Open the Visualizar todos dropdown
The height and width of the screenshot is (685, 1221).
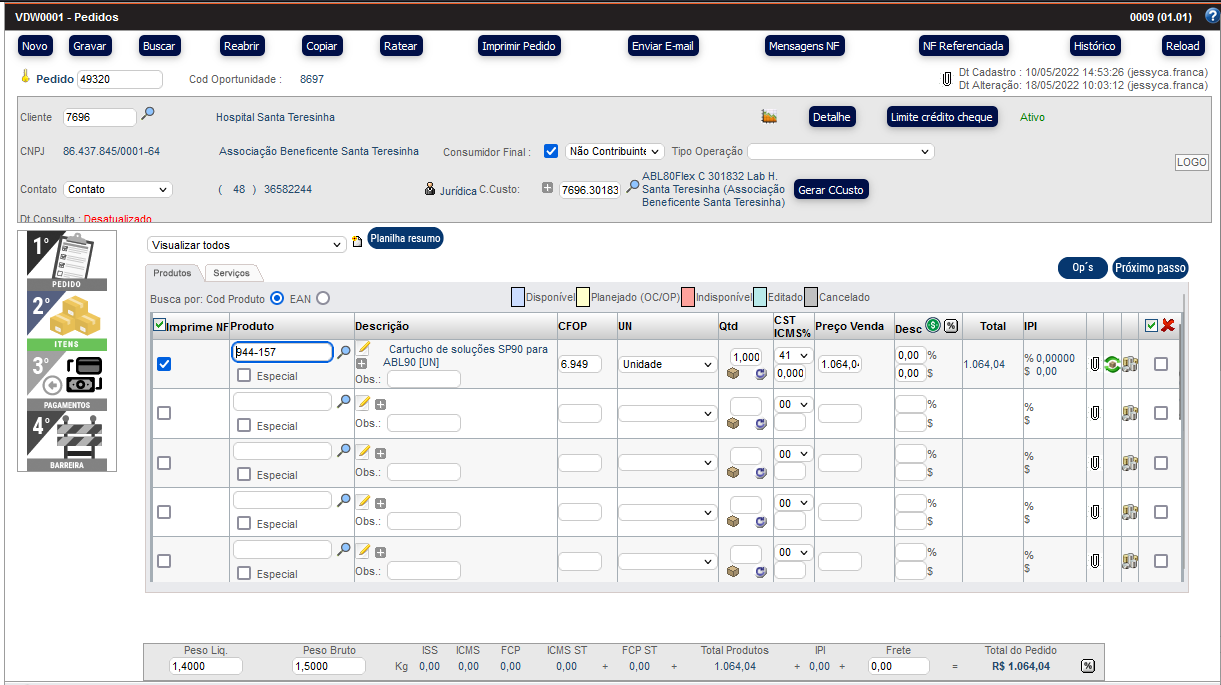pyautogui.click(x=246, y=245)
